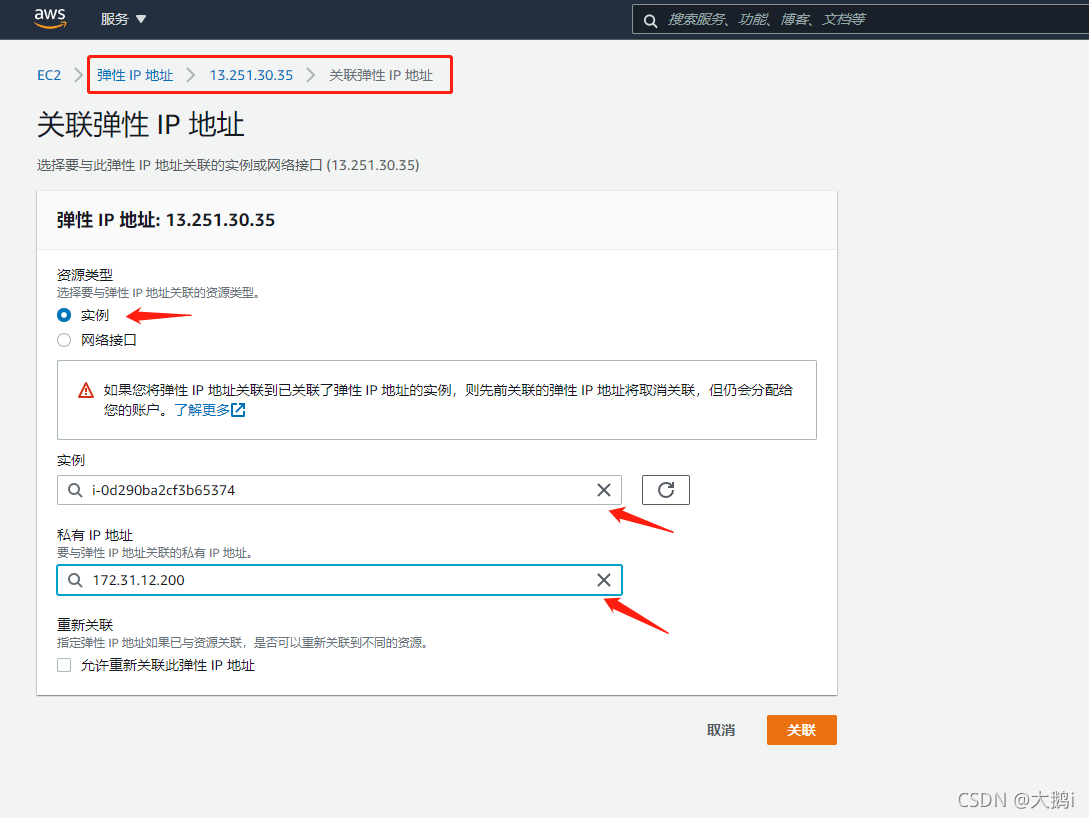Go to EC2 breadcrumb link
The height and width of the screenshot is (818, 1089).
point(49,75)
